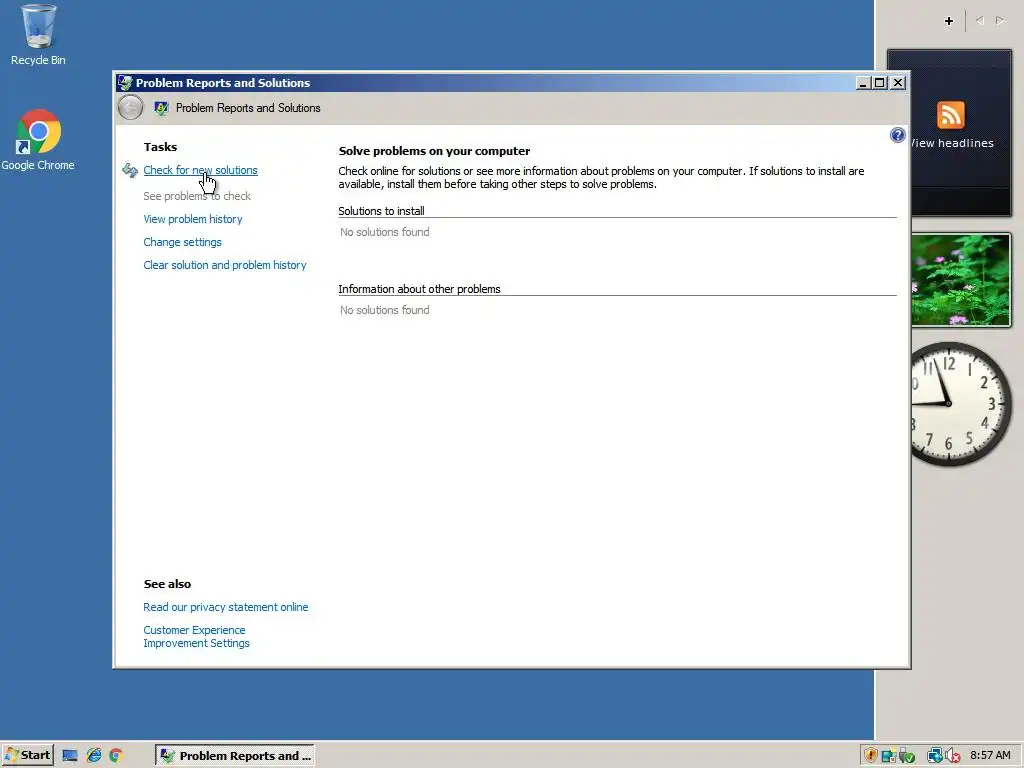Click the Information about other problems header
The width and height of the screenshot is (1024, 768).
(x=419, y=289)
